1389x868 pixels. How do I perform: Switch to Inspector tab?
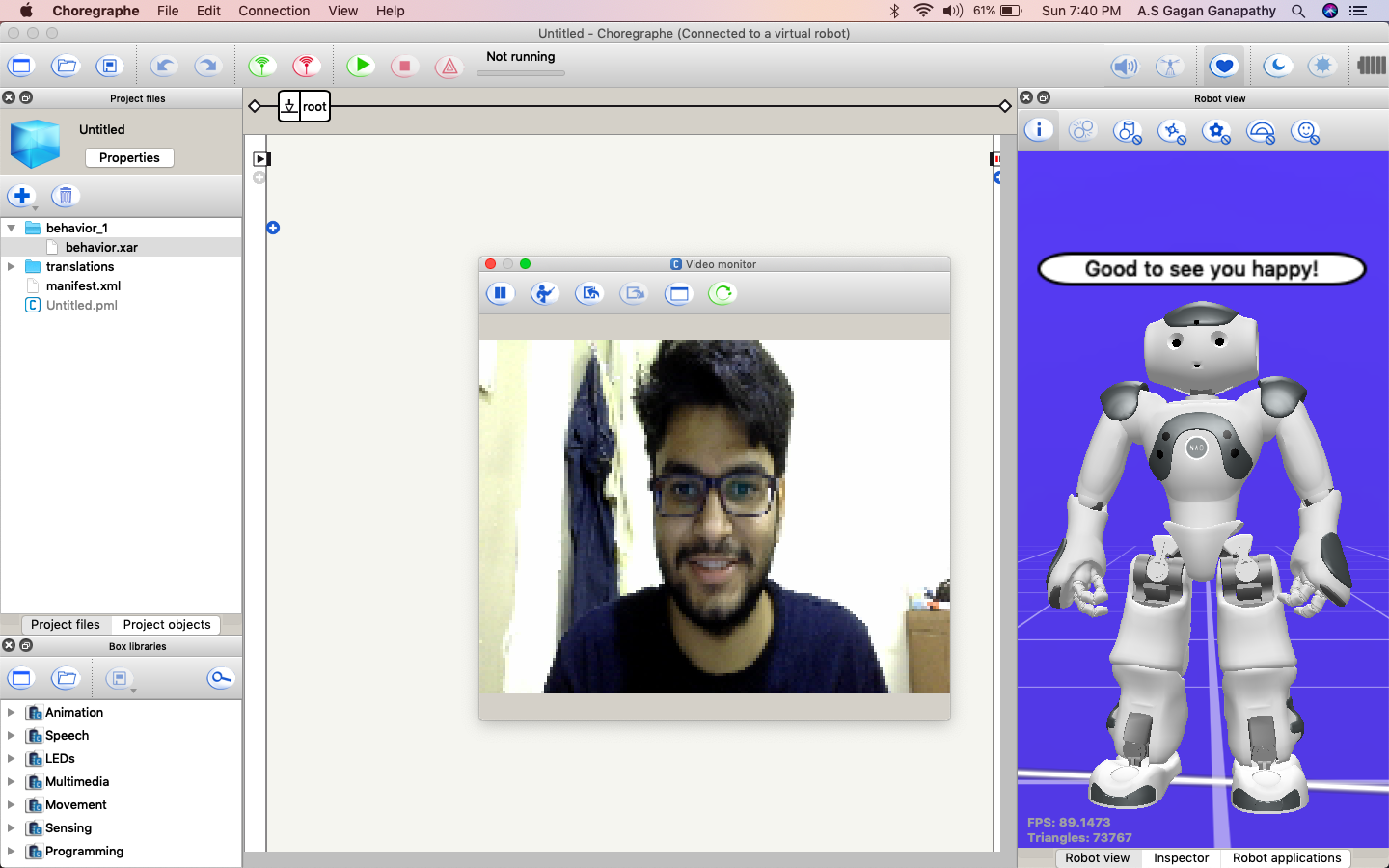[1181, 857]
